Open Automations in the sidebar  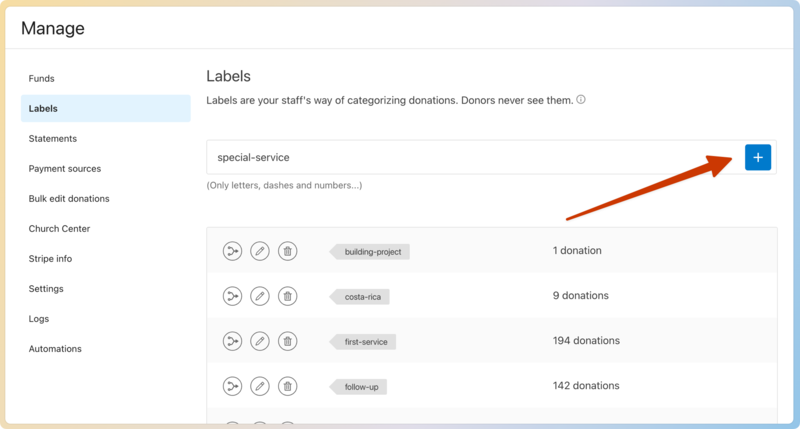(55, 348)
